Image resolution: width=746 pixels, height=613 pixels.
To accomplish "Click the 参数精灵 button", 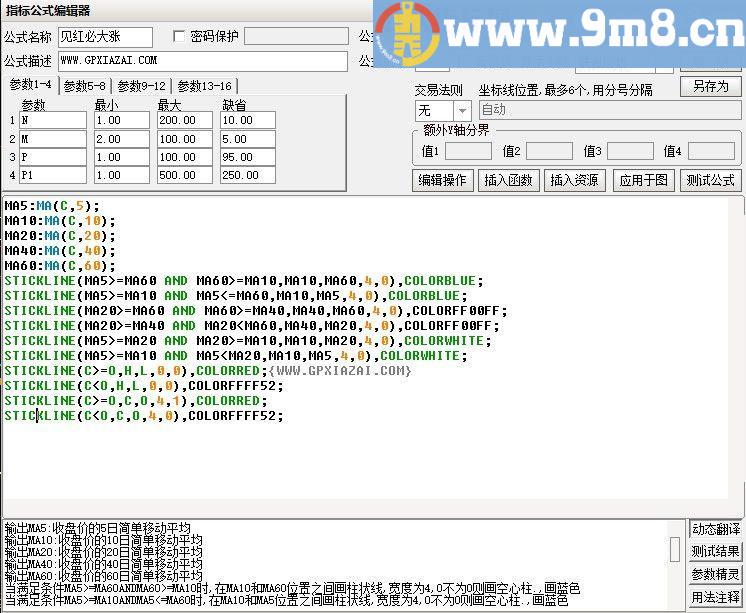I will (x=716, y=575).
